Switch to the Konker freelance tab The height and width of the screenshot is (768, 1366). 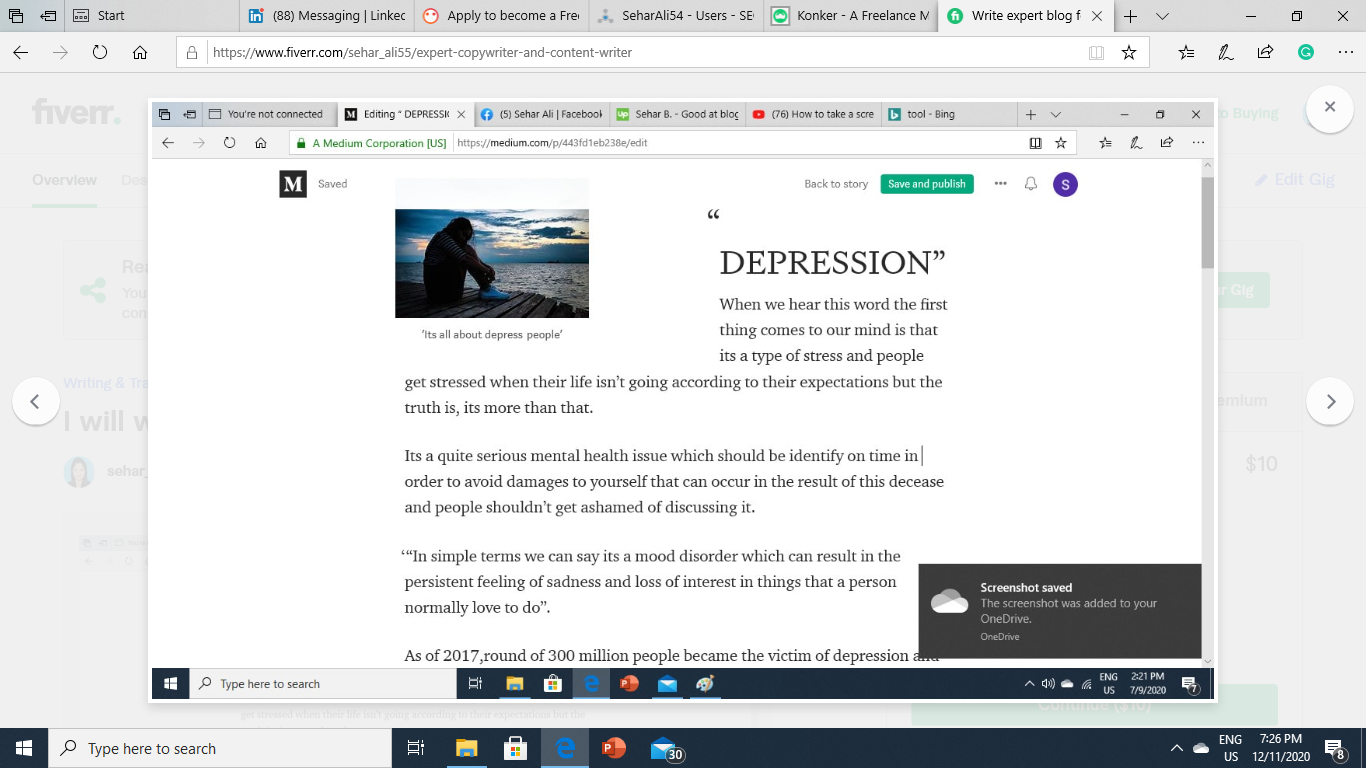(x=852, y=16)
